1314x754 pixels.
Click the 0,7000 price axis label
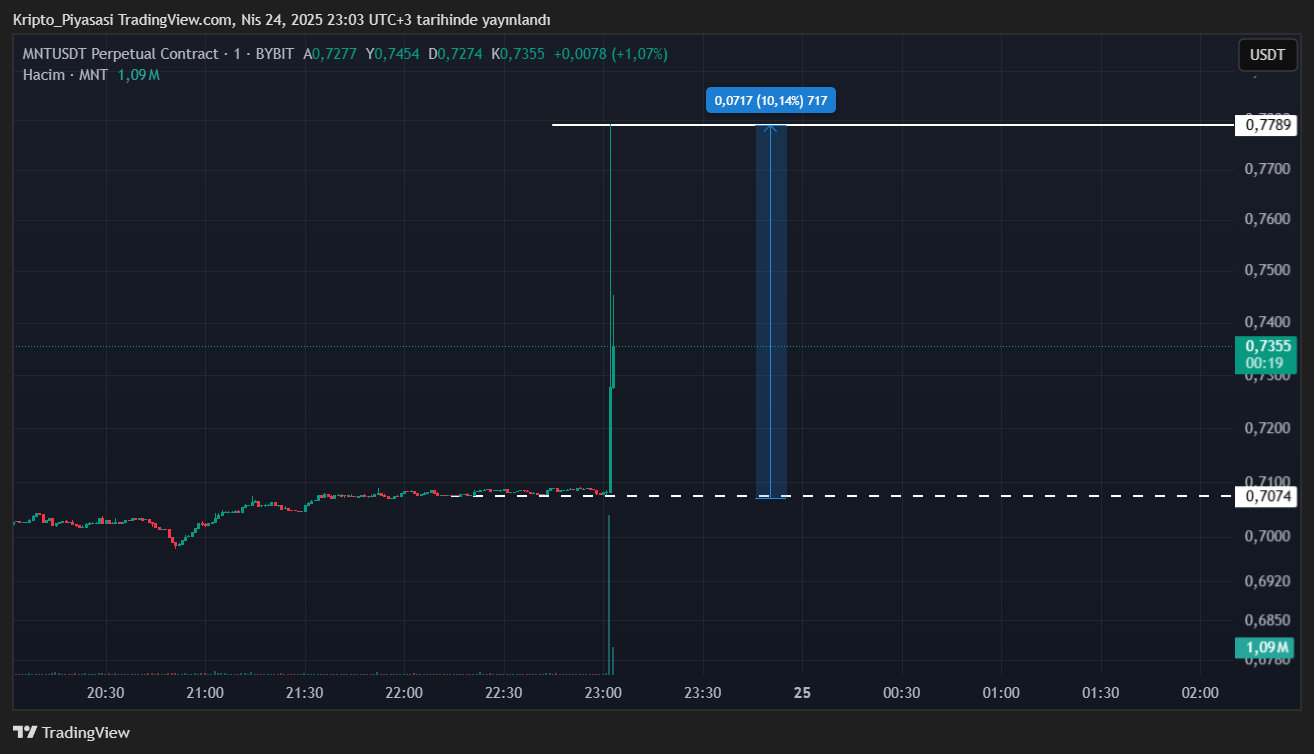1266,537
